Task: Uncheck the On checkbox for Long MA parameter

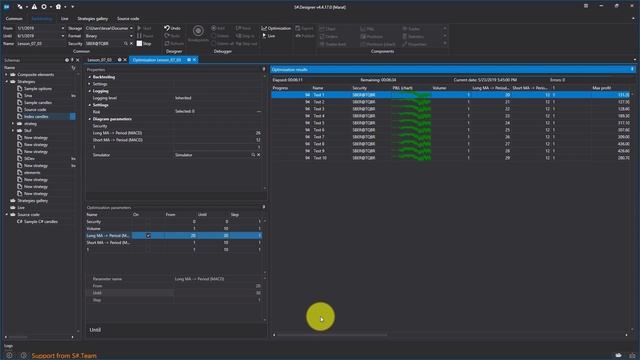Action: [x=148, y=236]
